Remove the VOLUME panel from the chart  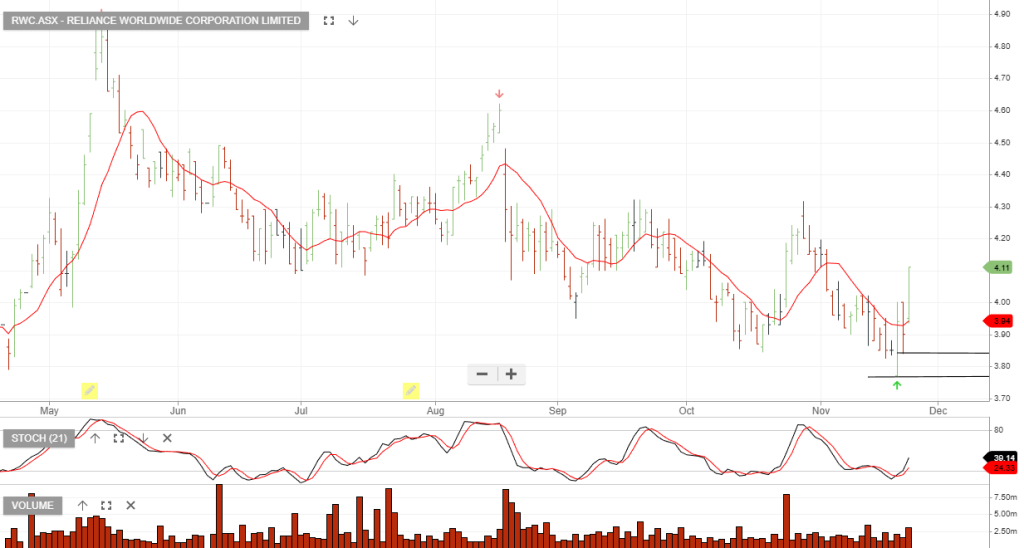[x=130, y=505]
